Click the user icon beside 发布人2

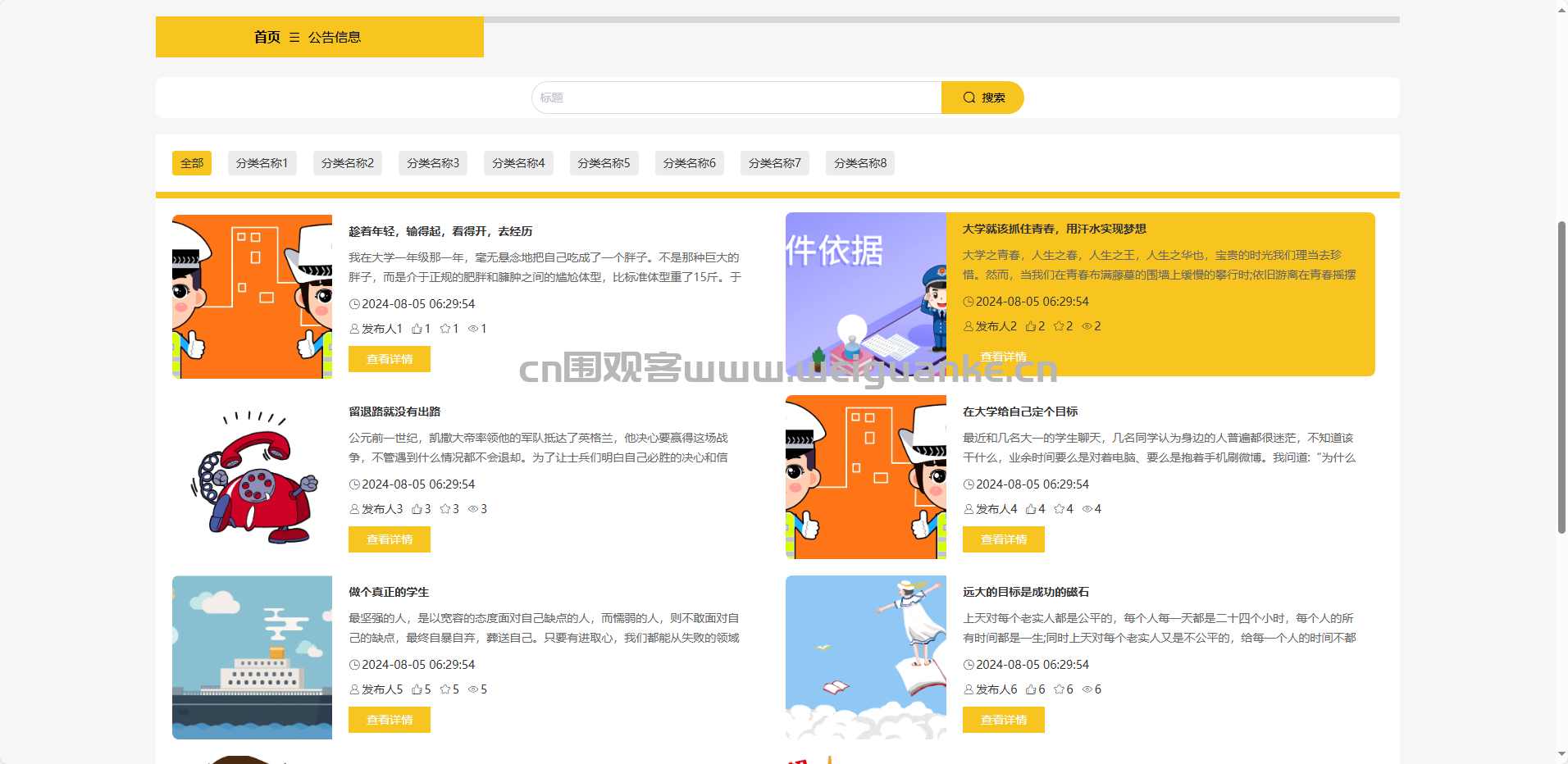[969, 326]
